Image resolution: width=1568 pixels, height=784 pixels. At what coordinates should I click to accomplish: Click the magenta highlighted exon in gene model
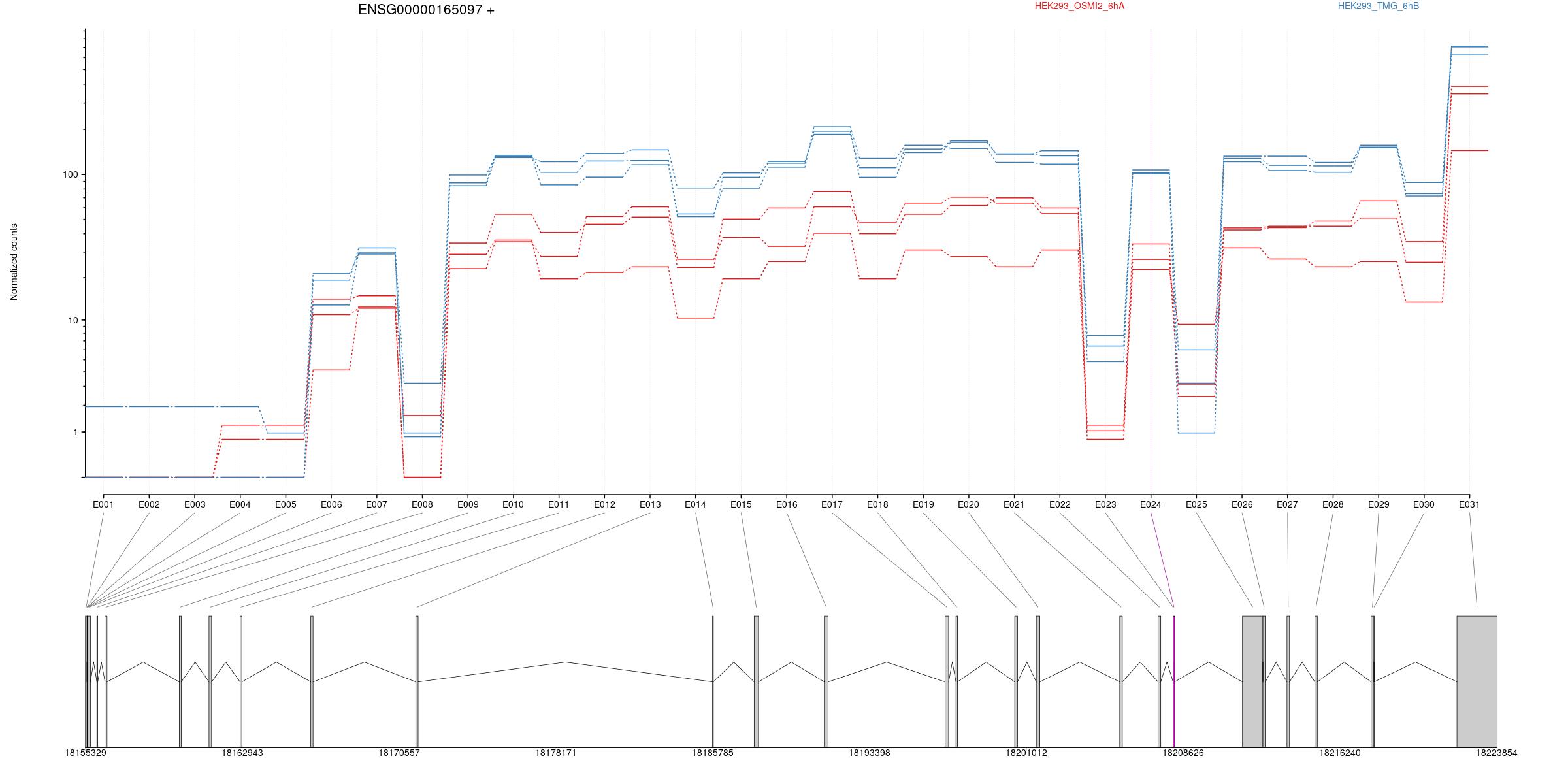click(x=1174, y=681)
